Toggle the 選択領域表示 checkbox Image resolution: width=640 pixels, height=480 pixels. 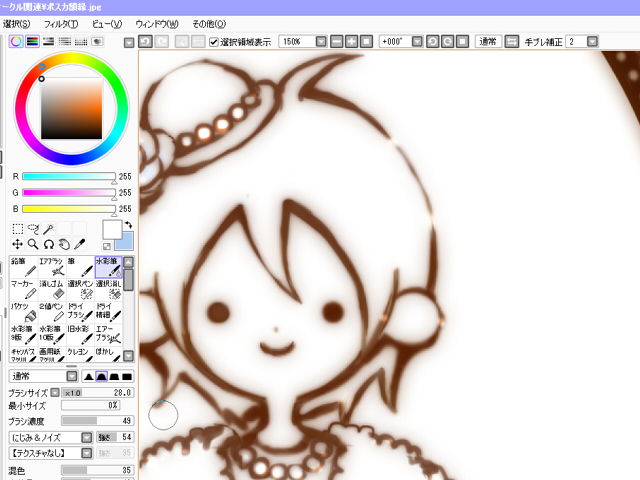[x=213, y=42]
